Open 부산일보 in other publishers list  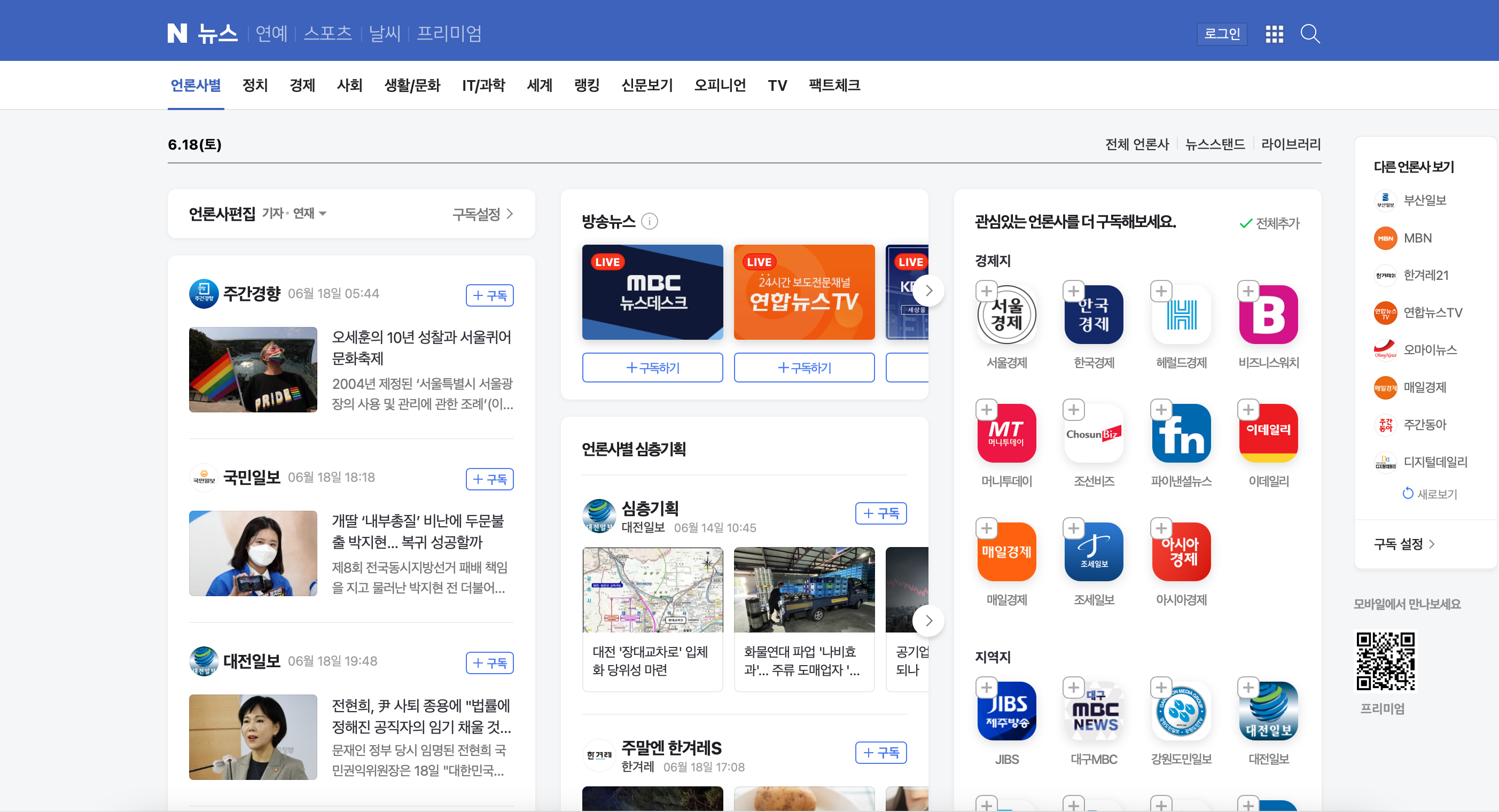click(x=1410, y=200)
